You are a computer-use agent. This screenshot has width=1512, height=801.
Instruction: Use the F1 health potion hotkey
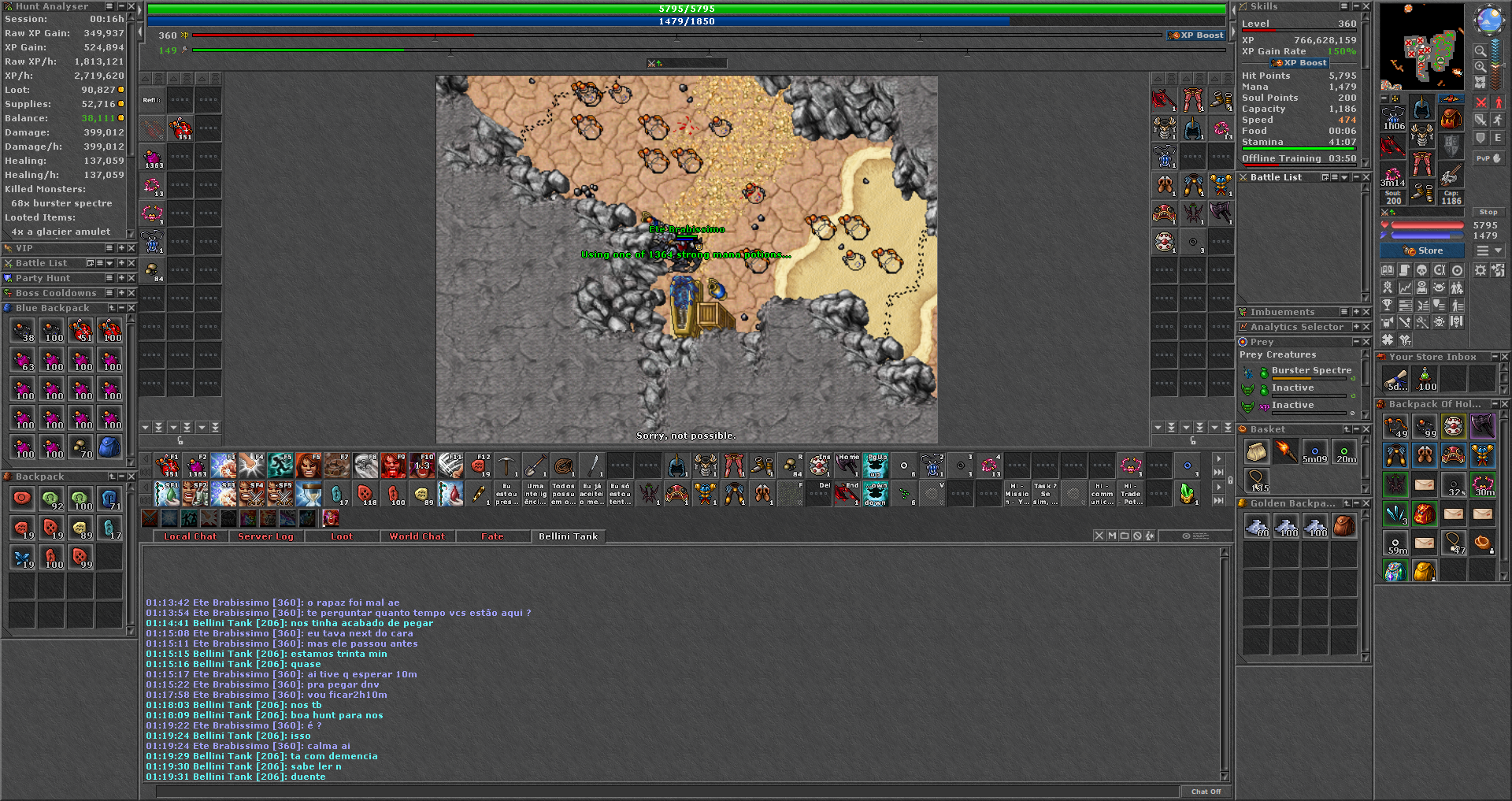[167, 465]
